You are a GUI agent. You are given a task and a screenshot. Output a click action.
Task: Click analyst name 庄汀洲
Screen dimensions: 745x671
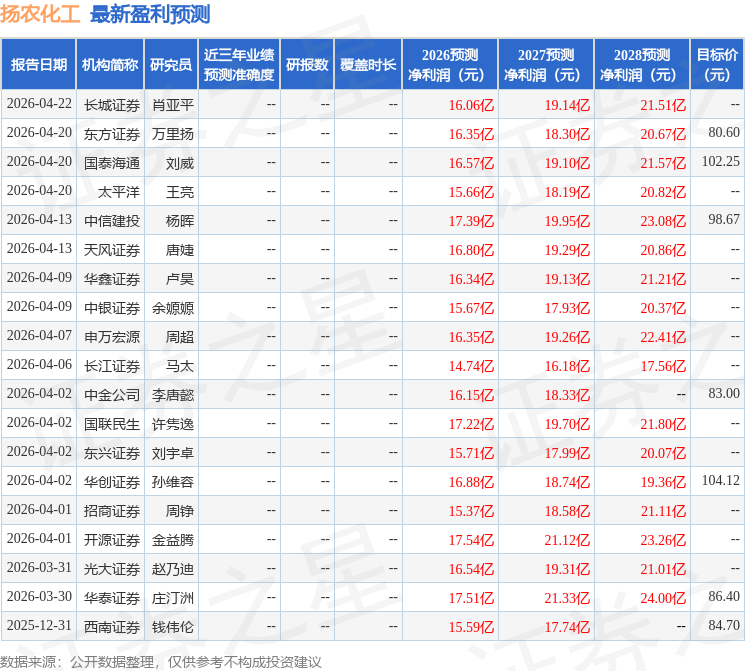coord(173,598)
